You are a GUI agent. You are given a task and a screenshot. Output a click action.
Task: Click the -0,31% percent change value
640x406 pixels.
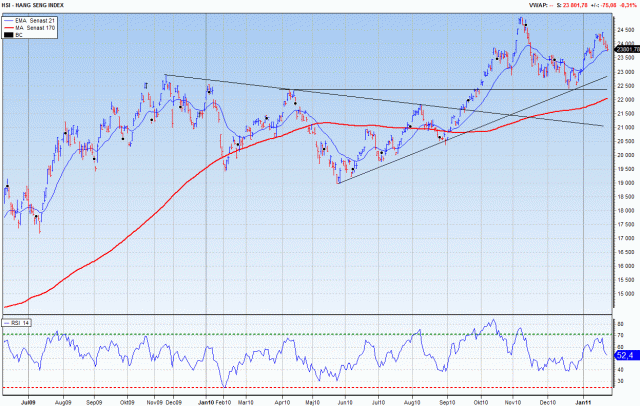coord(625,6)
